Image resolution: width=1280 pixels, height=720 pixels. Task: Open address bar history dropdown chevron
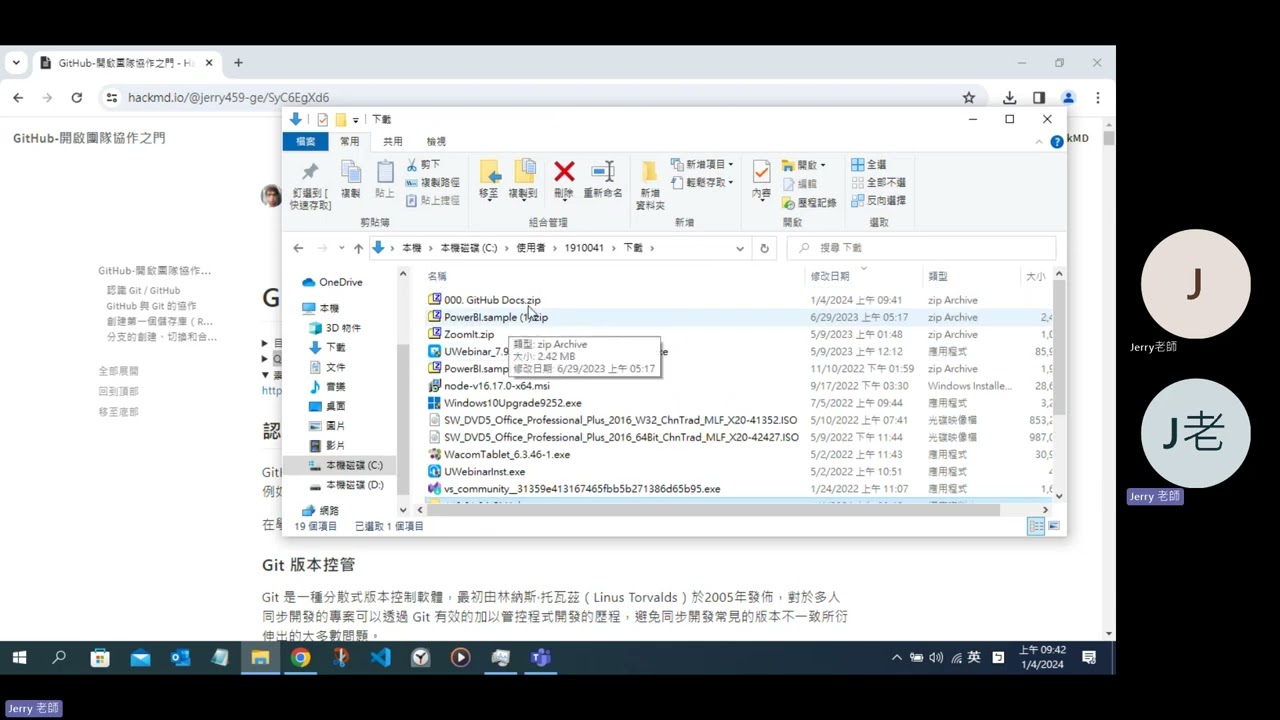[740, 248]
